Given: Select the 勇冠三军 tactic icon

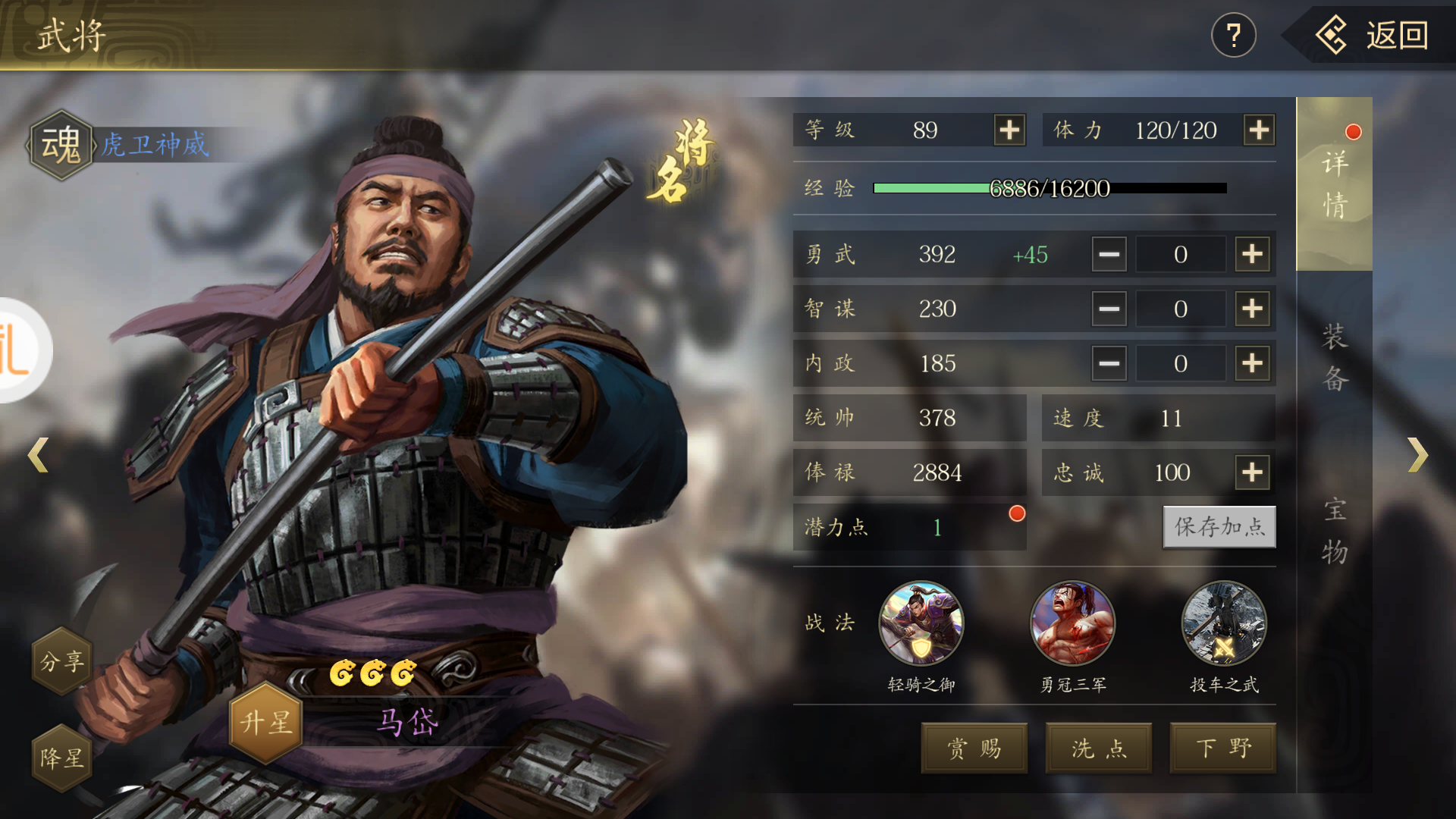Looking at the screenshot, I should coord(1073,623).
